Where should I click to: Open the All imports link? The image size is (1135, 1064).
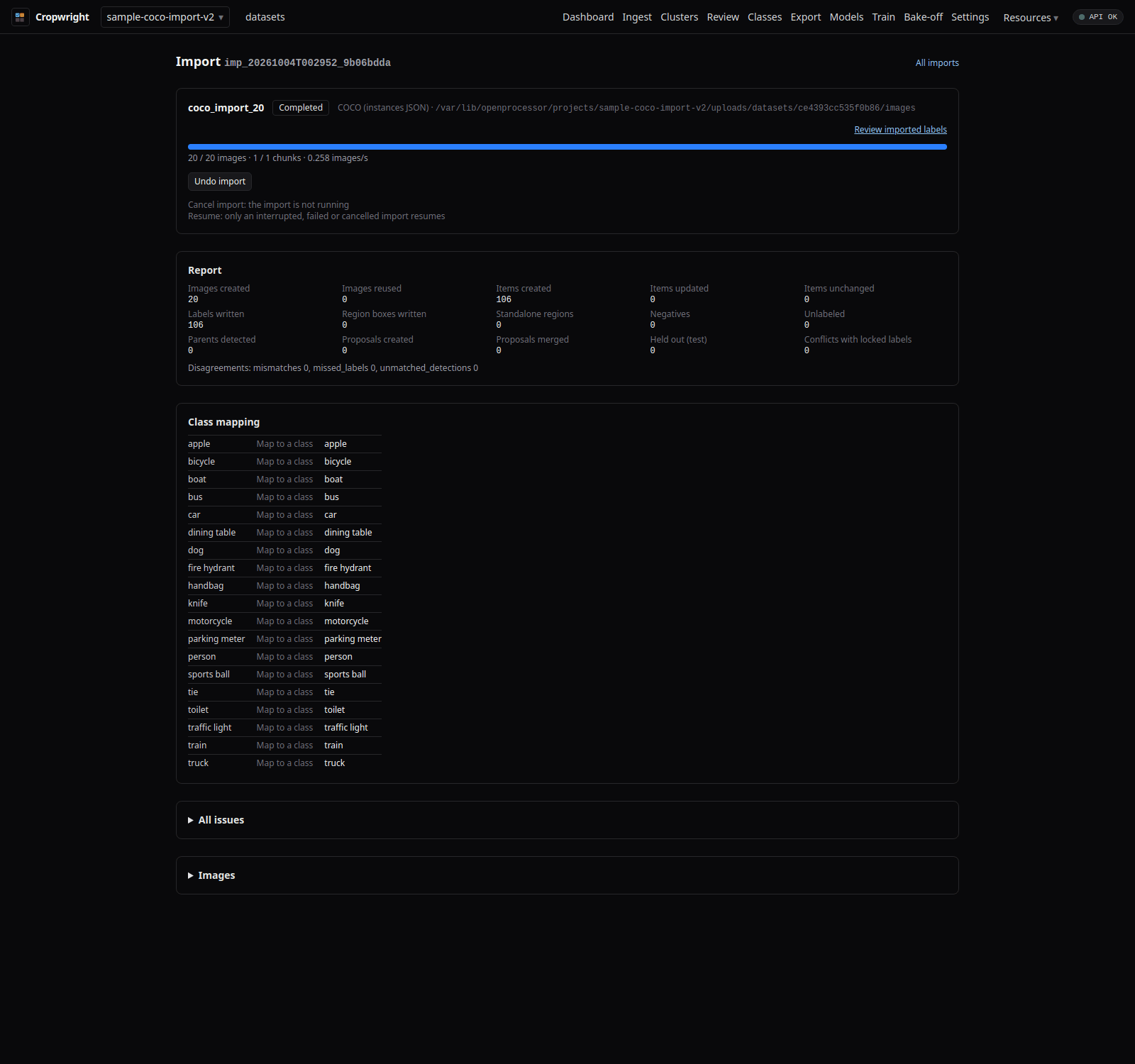click(x=937, y=63)
